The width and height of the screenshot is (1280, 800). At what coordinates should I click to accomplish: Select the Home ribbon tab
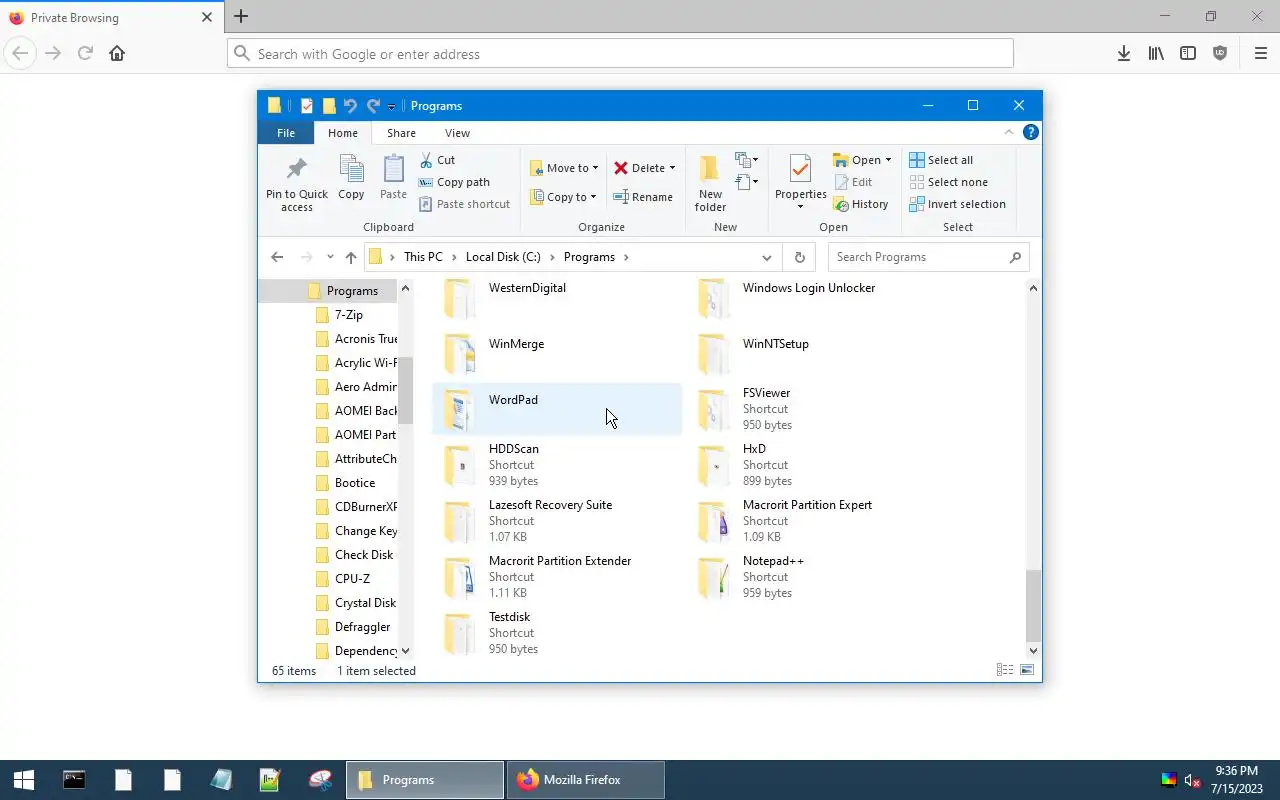343,133
